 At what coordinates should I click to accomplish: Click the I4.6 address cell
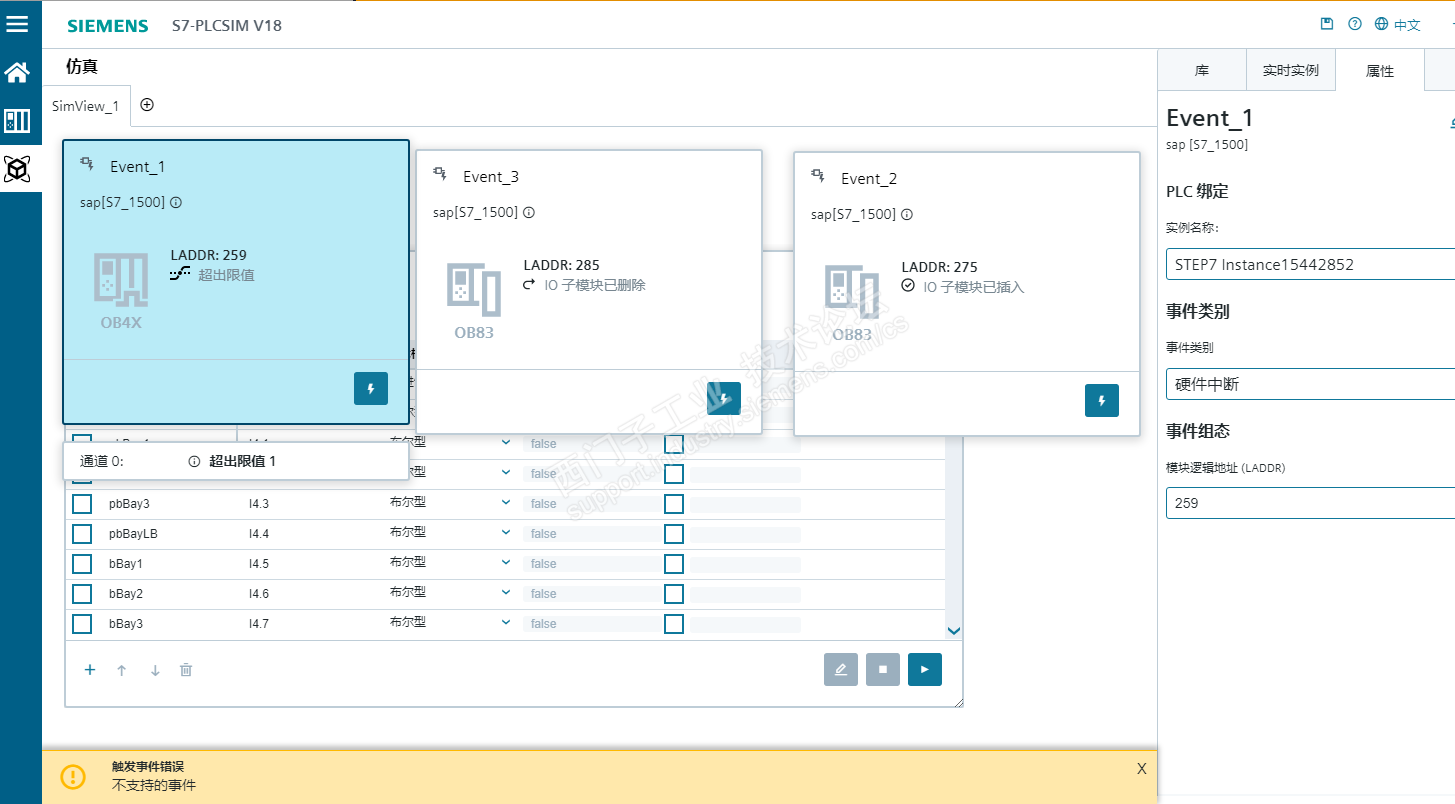259,594
